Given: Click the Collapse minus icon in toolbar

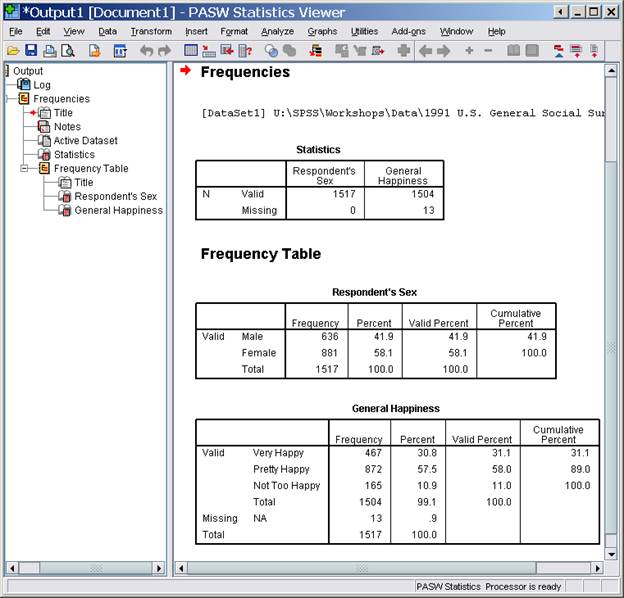Looking at the screenshot, I should click(488, 50).
